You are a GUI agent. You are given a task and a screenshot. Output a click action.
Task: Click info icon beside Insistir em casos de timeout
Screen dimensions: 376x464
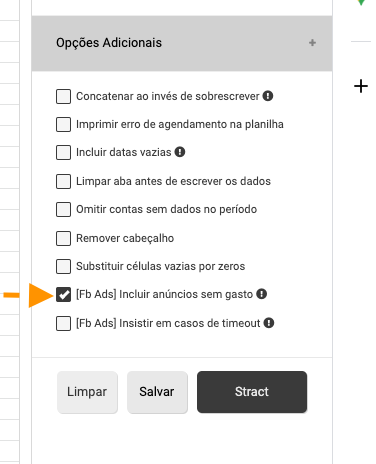[x=269, y=323]
